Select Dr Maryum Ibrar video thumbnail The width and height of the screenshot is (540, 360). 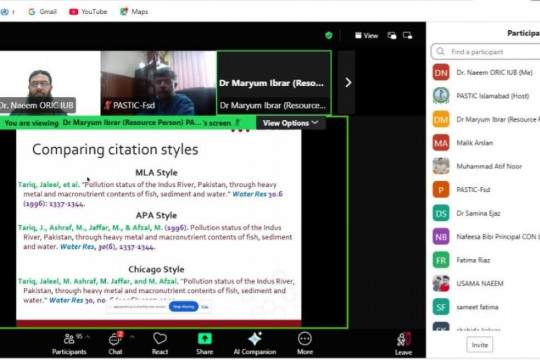pyautogui.click(x=274, y=83)
